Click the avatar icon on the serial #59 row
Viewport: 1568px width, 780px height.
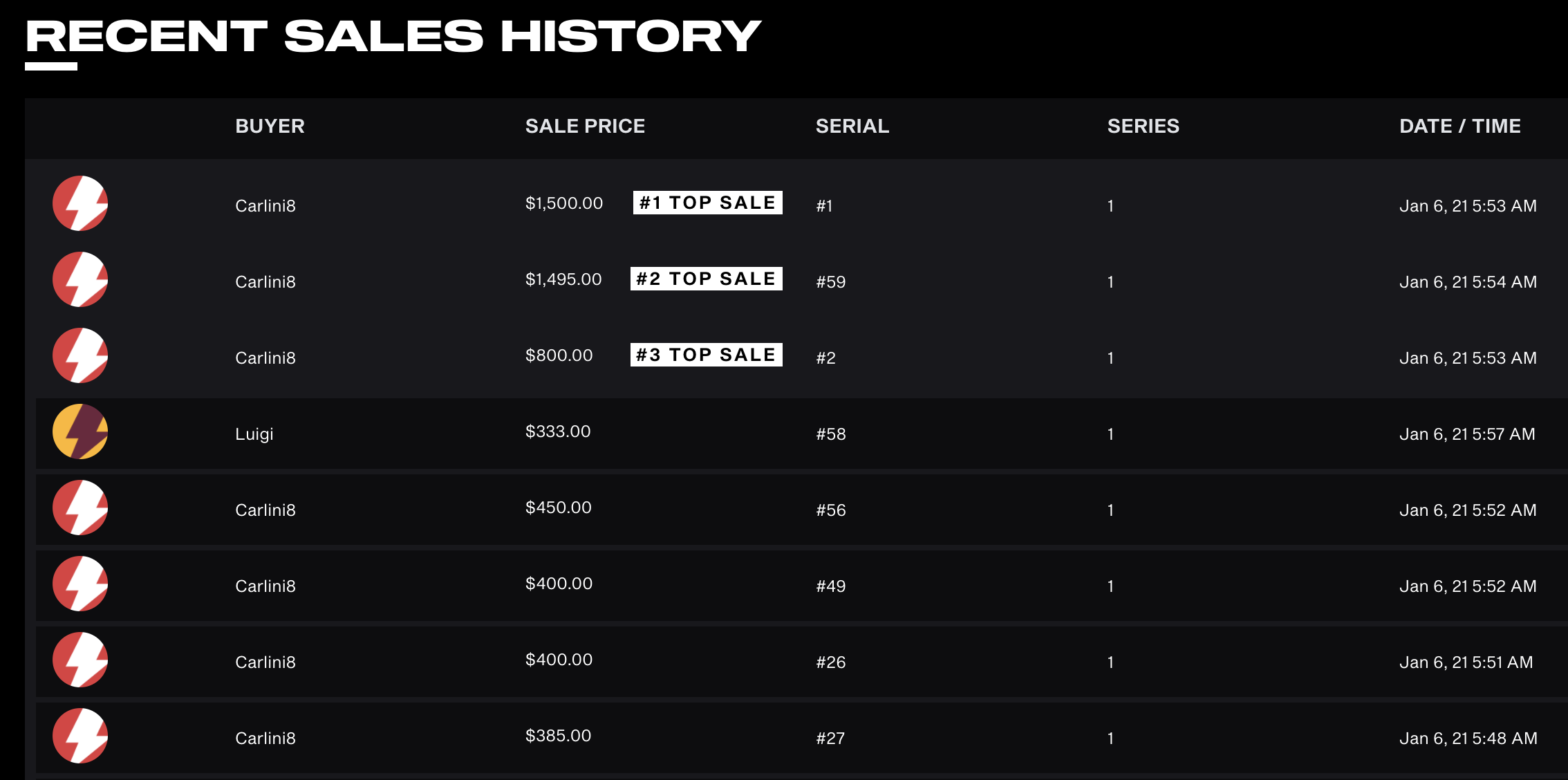click(80, 279)
